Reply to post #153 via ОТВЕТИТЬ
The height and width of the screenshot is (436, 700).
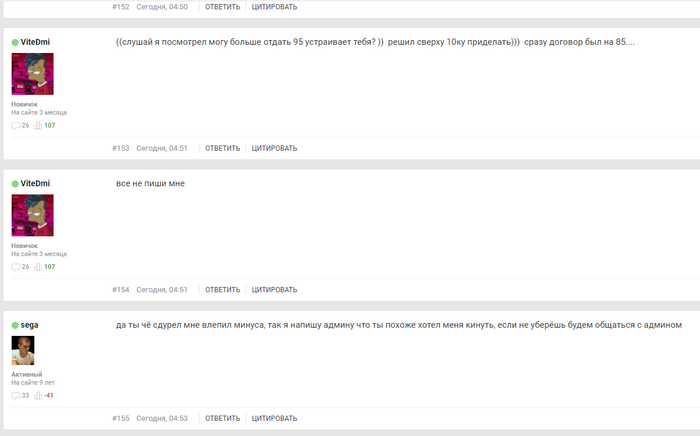pos(222,148)
